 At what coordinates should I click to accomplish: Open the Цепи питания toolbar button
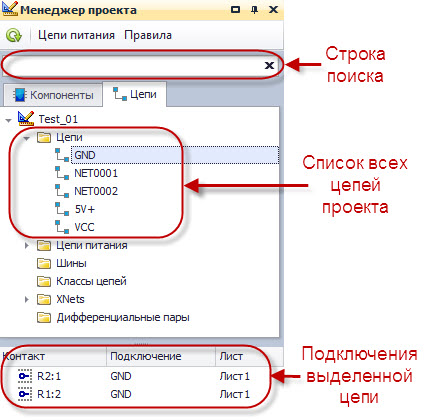click(x=76, y=35)
